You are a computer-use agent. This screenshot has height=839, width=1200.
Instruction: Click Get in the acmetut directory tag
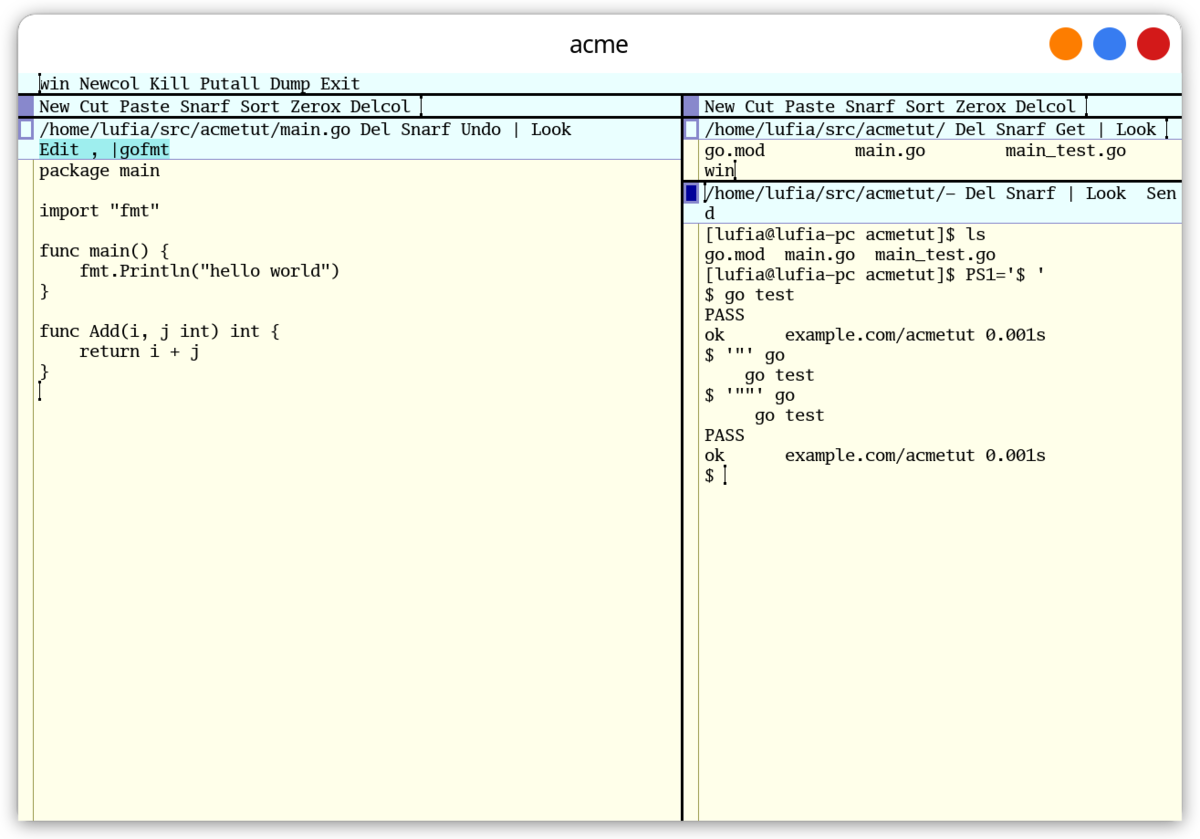(x=1070, y=129)
